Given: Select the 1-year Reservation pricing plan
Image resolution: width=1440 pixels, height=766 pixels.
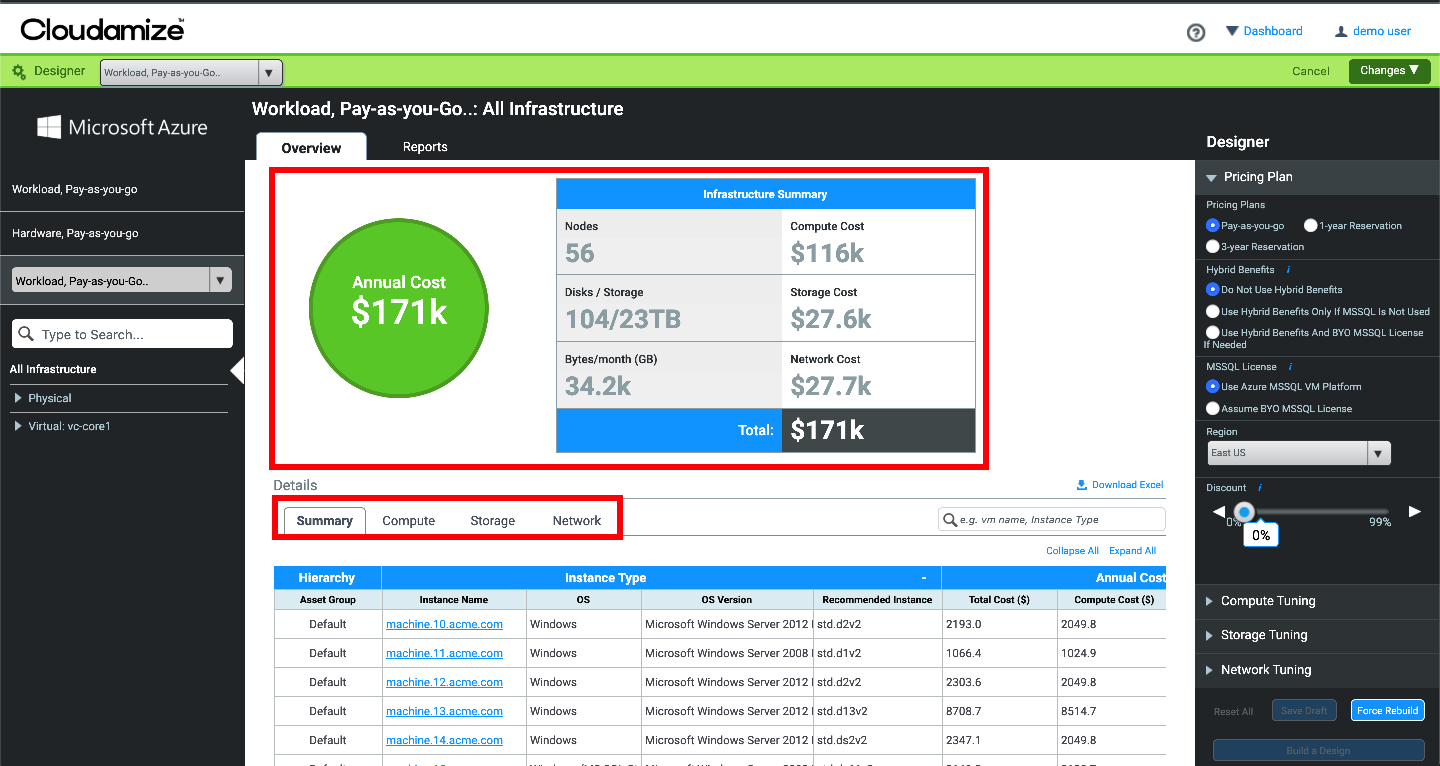Looking at the screenshot, I should [1310, 226].
